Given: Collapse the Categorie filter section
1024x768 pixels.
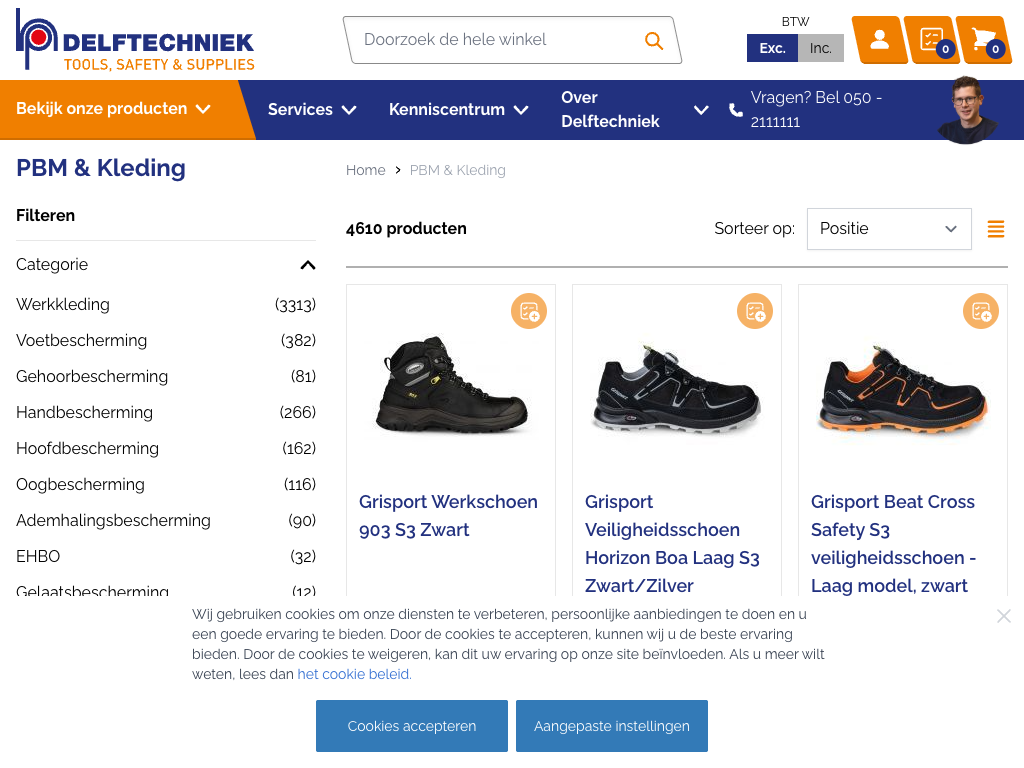Looking at the screenshot, I should click(x=308, y=265).
